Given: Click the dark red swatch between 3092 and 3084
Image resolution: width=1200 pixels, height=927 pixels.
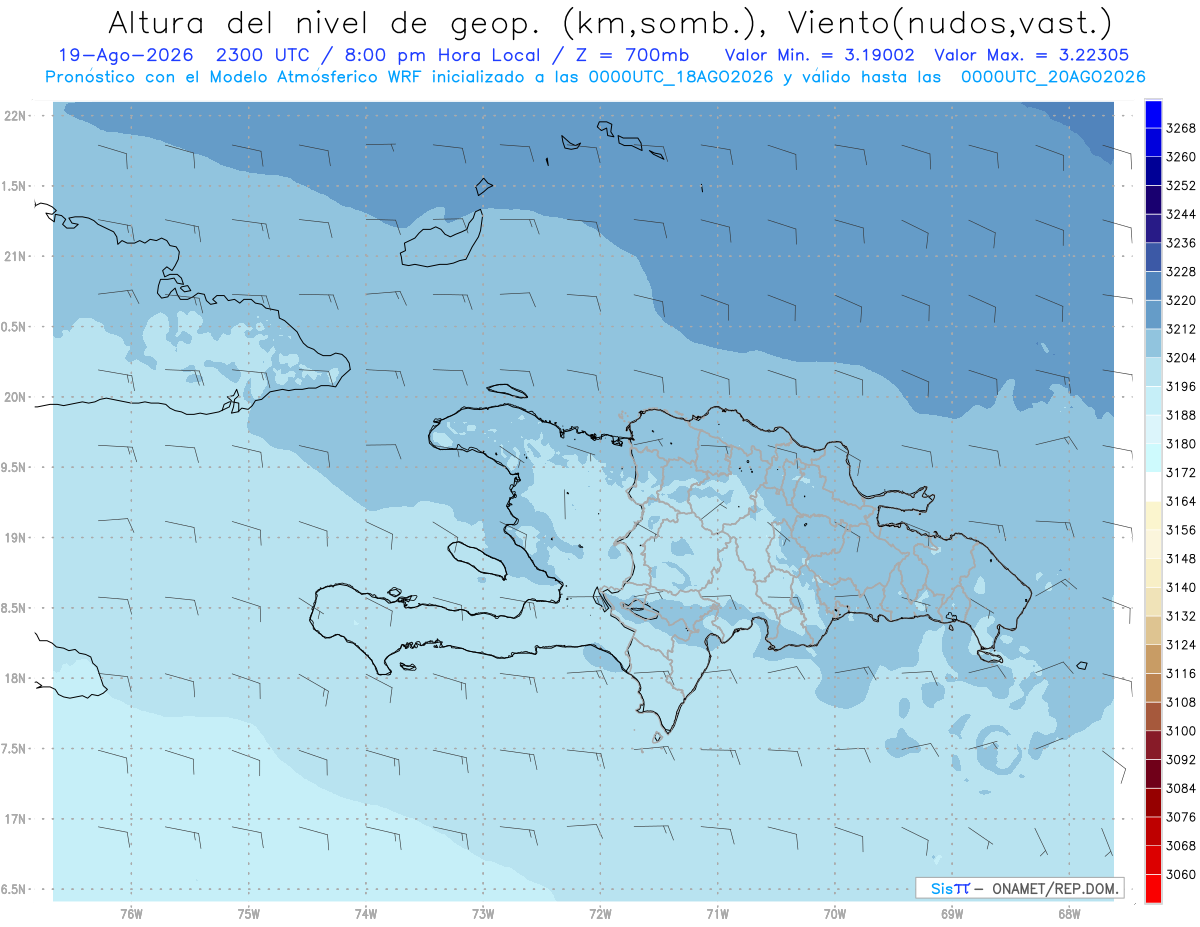Looking at the screenshot, I should (x=1153, y=773).
